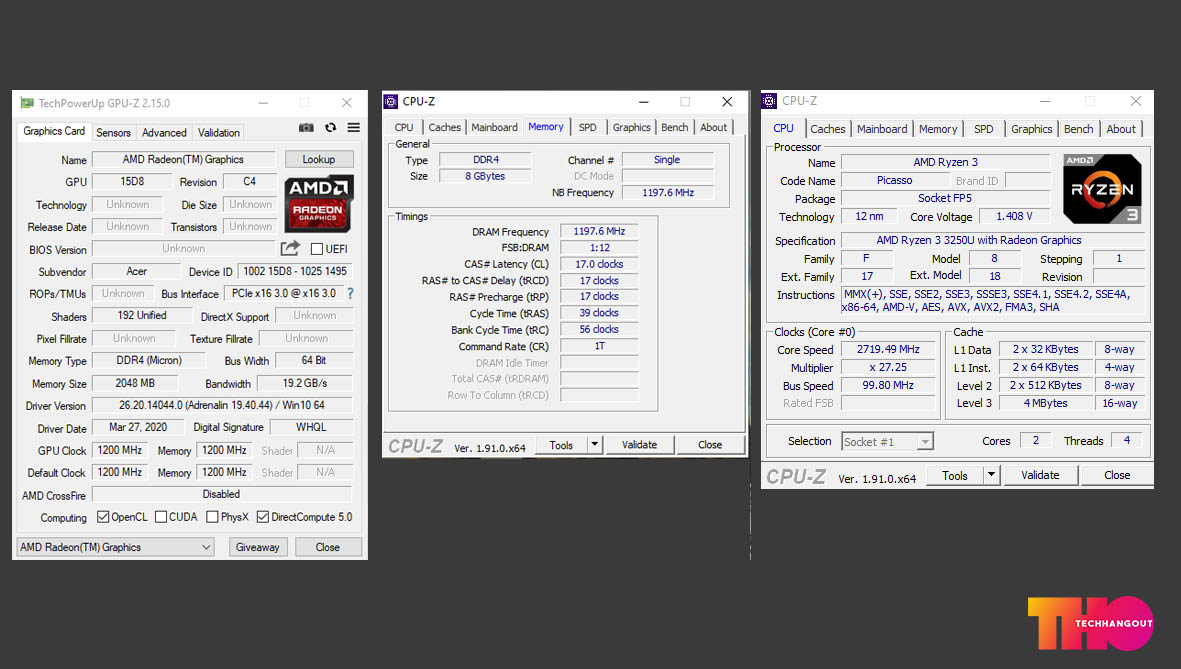
Task: Open Graphics tab in right CPU-Z window
Action: pyautogui.click(x=1032, y=129)
